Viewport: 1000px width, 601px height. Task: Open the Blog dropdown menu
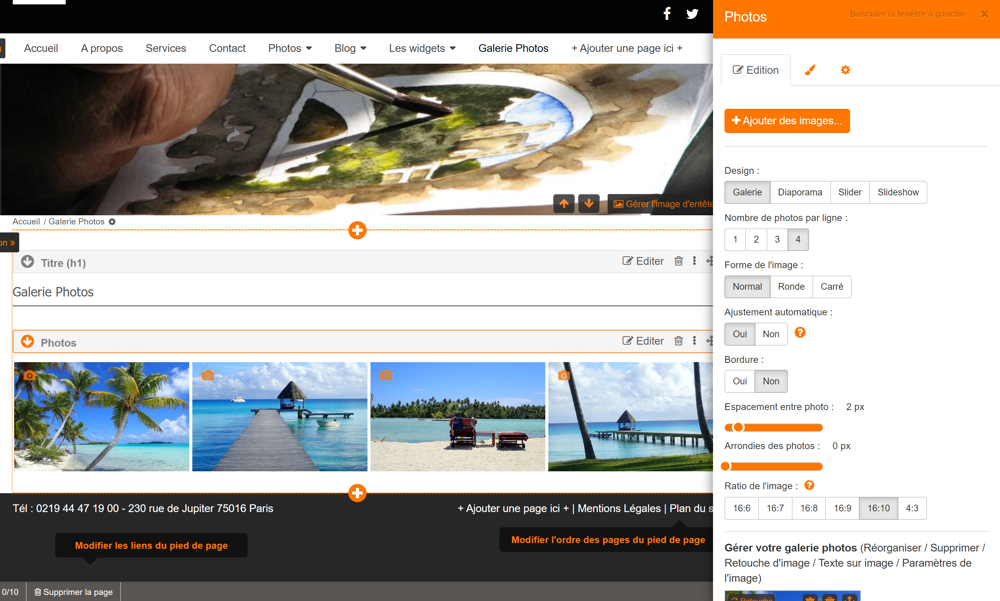pos(350,48)
